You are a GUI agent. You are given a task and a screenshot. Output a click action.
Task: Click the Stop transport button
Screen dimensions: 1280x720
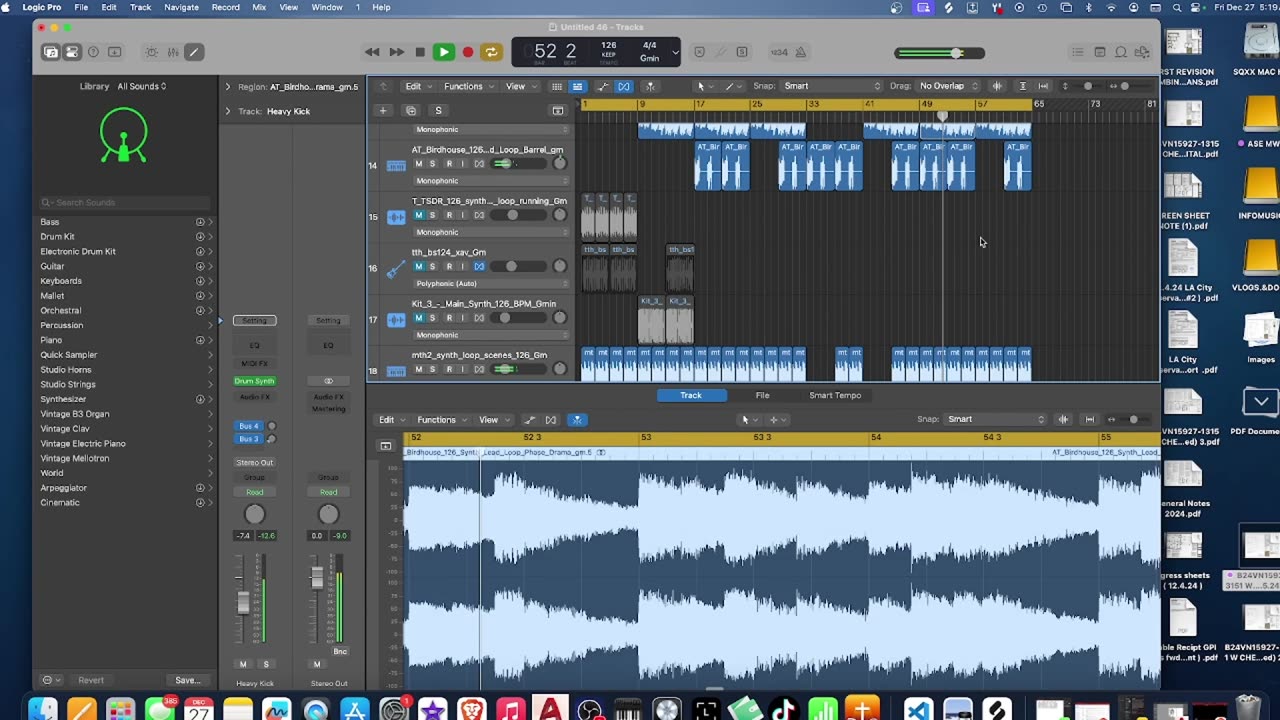(x=420, y=52)
